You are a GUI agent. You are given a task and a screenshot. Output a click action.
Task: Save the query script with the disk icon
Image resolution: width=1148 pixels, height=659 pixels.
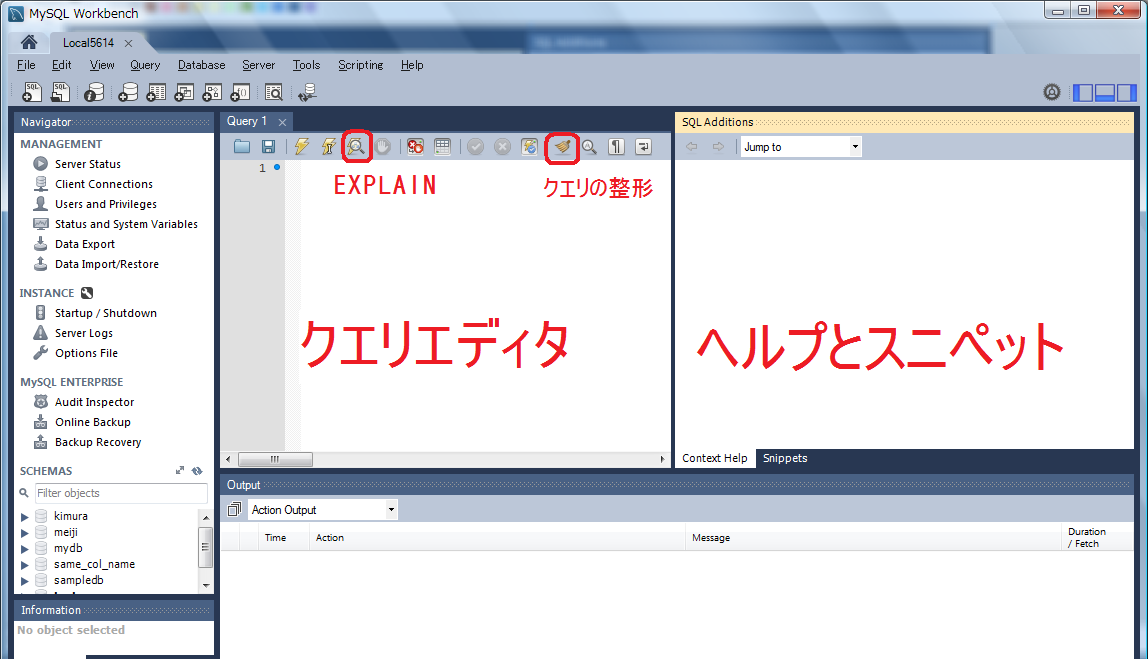click(x=269, y=146)
